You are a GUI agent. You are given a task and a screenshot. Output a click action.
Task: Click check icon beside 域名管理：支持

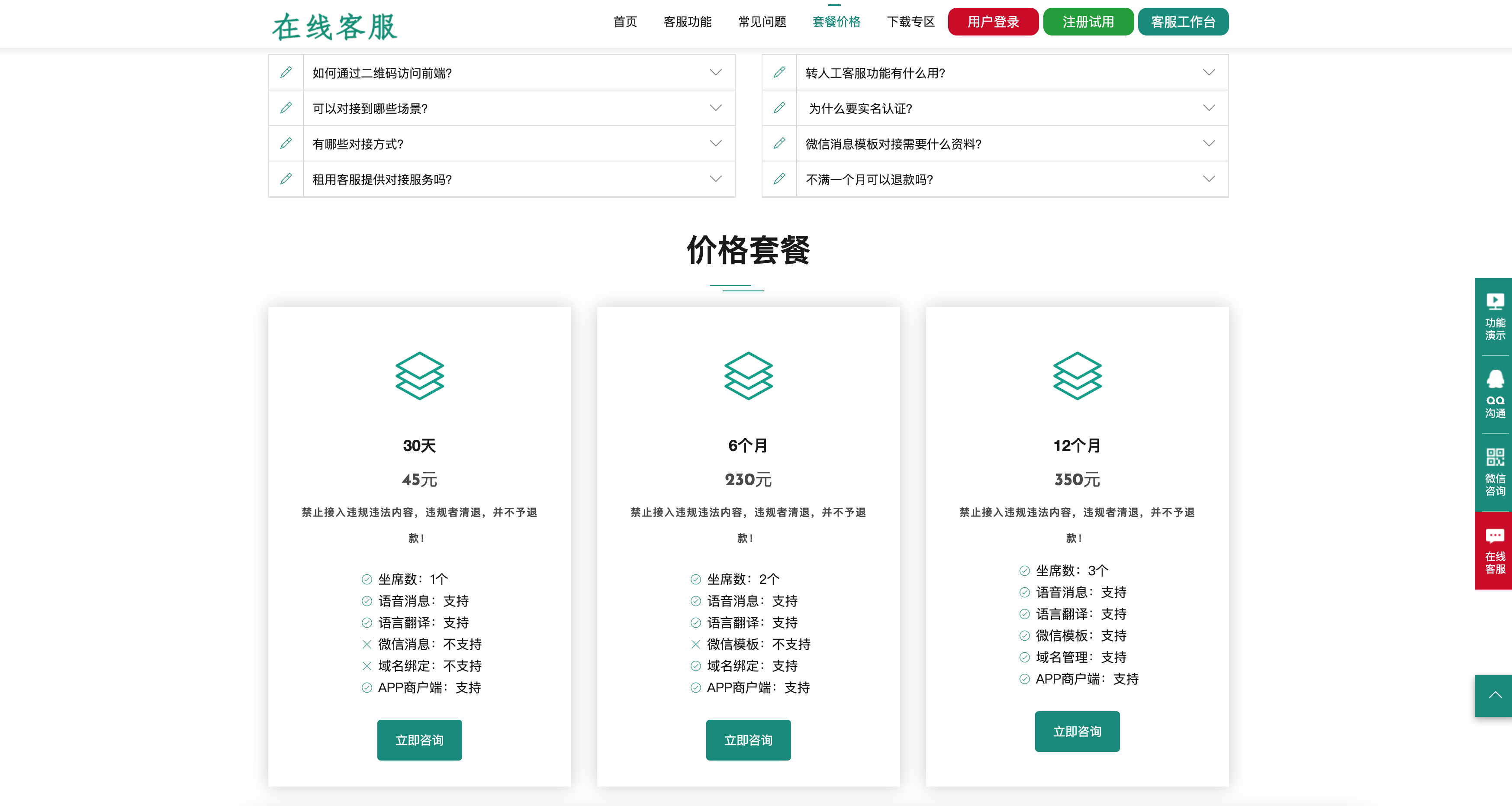click(1024, 658)
